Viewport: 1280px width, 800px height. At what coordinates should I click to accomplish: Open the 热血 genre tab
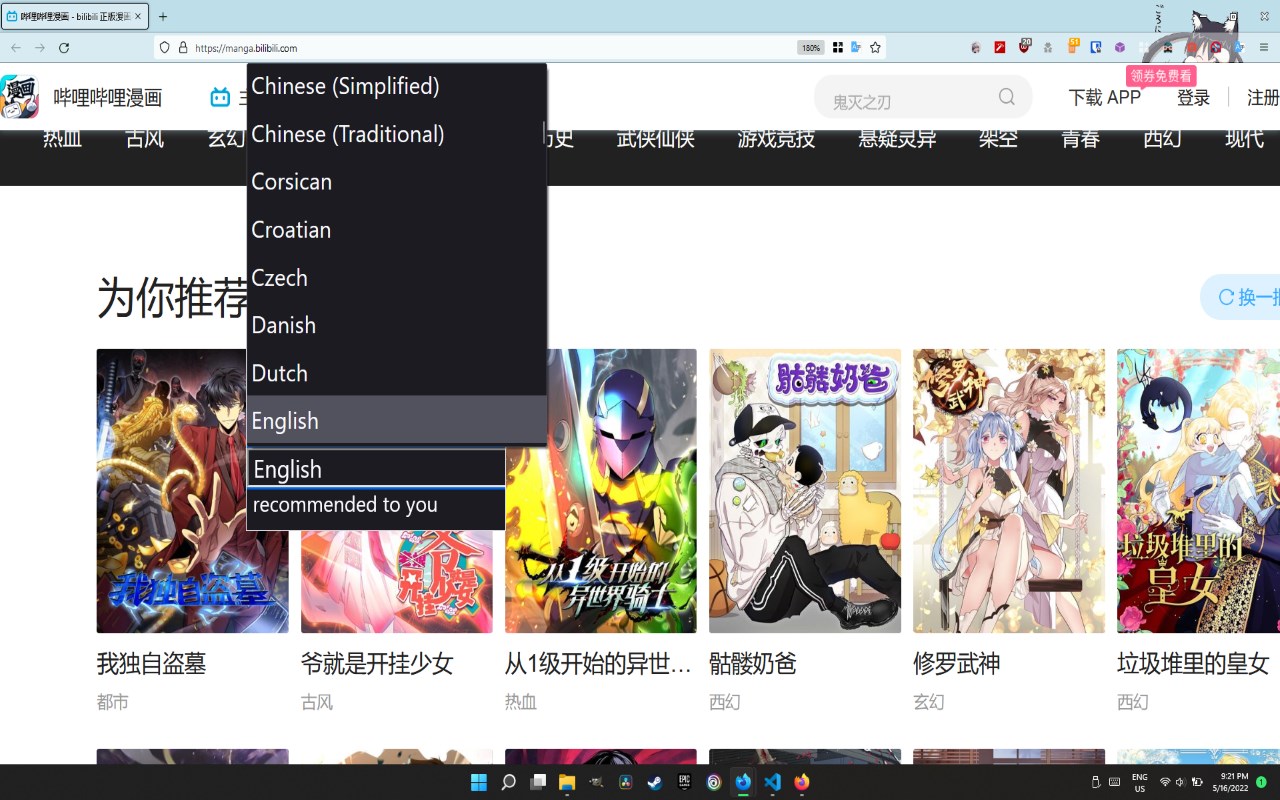click(62, 140)
